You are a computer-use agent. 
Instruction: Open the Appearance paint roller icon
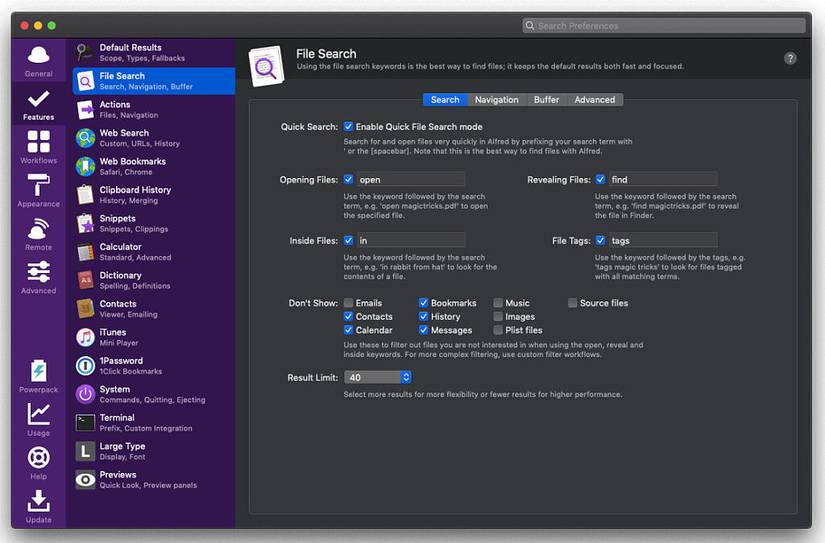click(38, 185)
